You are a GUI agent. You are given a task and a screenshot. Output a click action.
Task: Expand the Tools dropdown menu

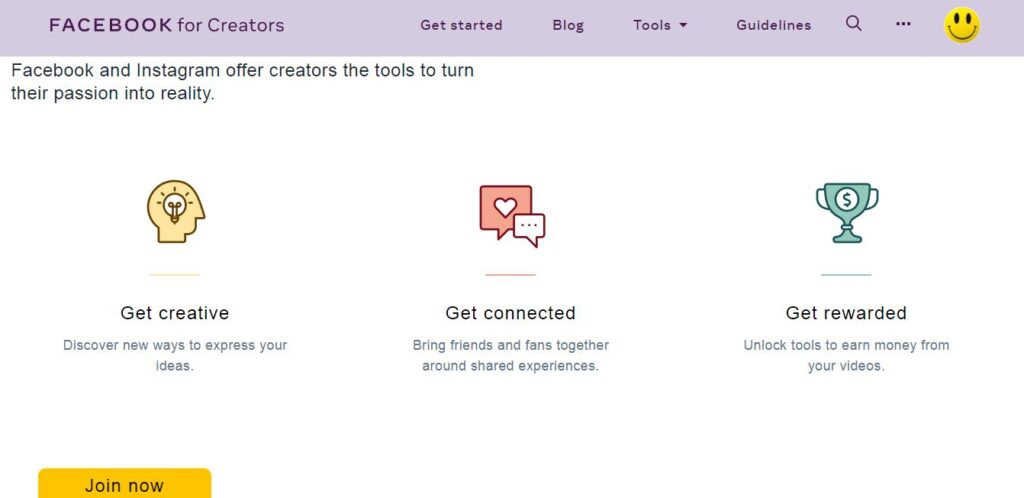[660, 25]
